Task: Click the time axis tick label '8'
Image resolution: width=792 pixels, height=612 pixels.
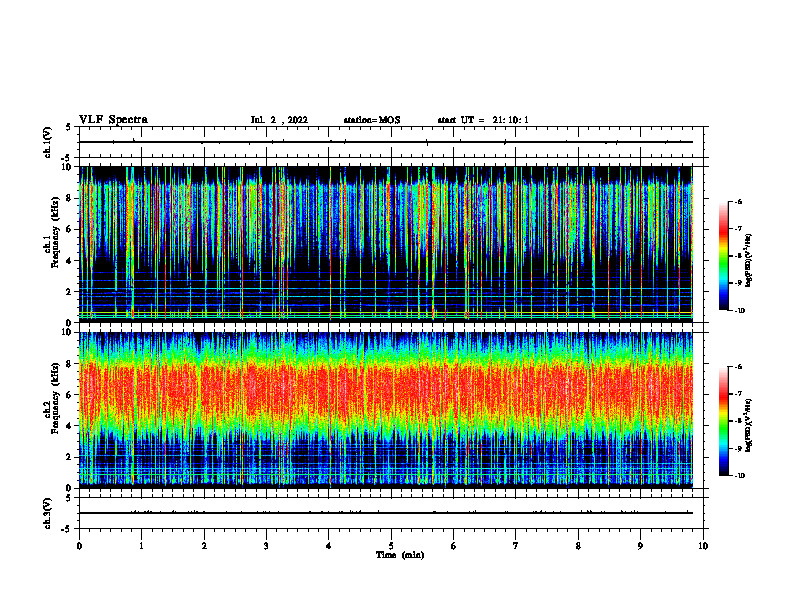Action: 578,546
